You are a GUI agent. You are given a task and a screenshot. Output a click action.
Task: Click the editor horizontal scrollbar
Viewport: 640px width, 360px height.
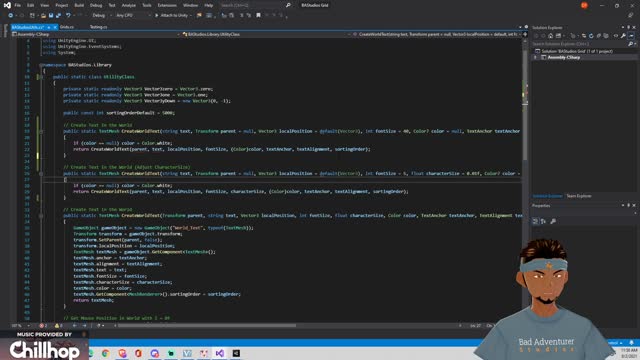[x=207, y=326]
